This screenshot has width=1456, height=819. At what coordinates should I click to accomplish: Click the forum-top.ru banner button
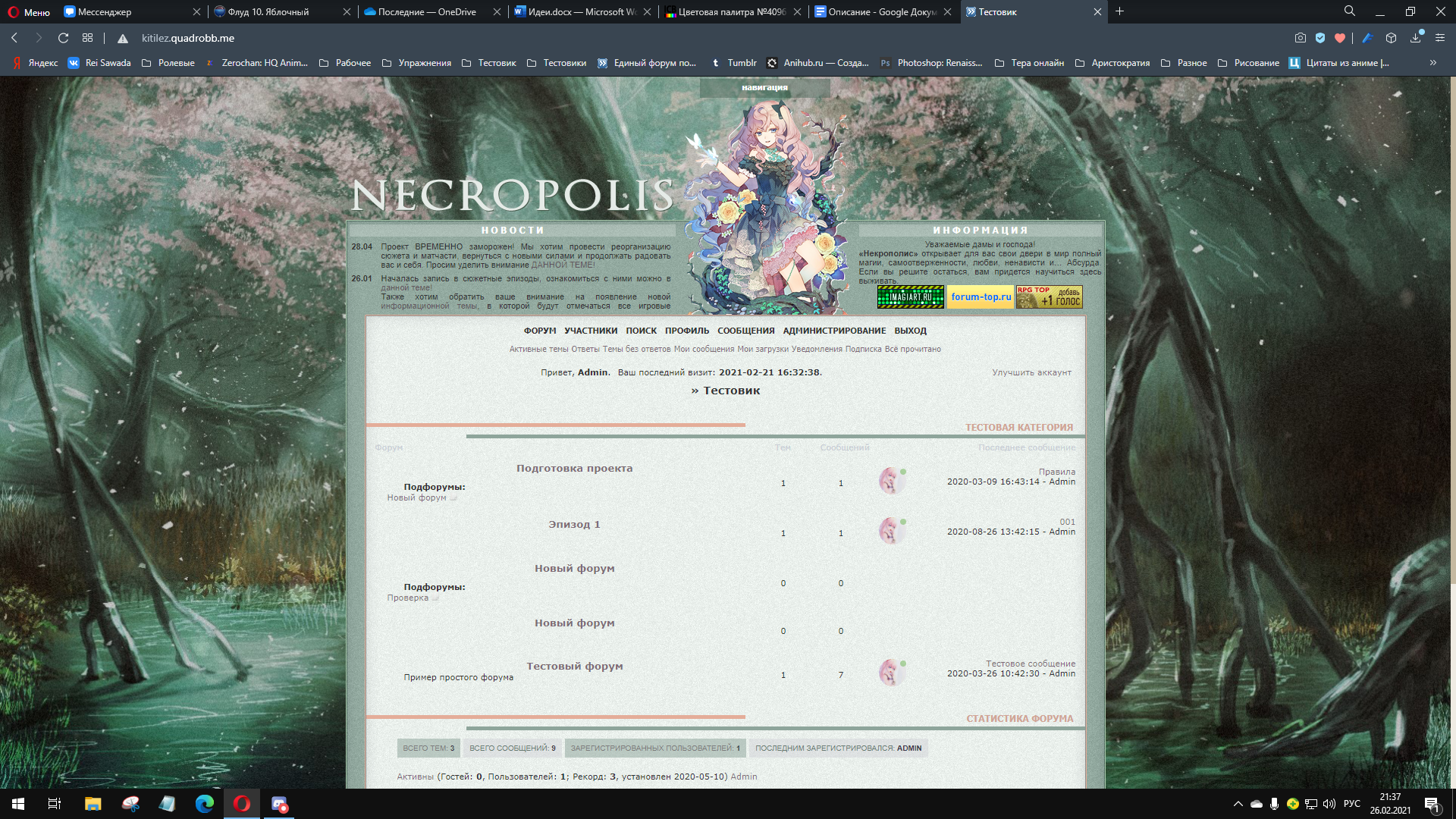point(981,297)
